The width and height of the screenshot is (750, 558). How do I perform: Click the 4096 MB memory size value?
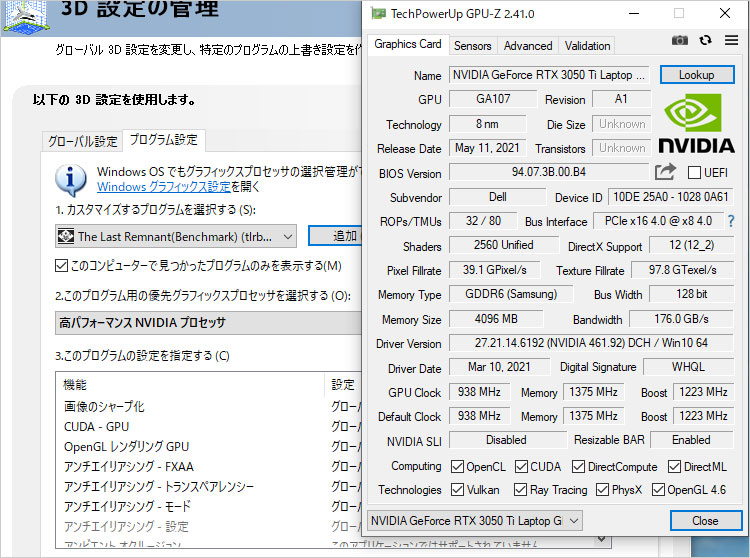point(496,319)
